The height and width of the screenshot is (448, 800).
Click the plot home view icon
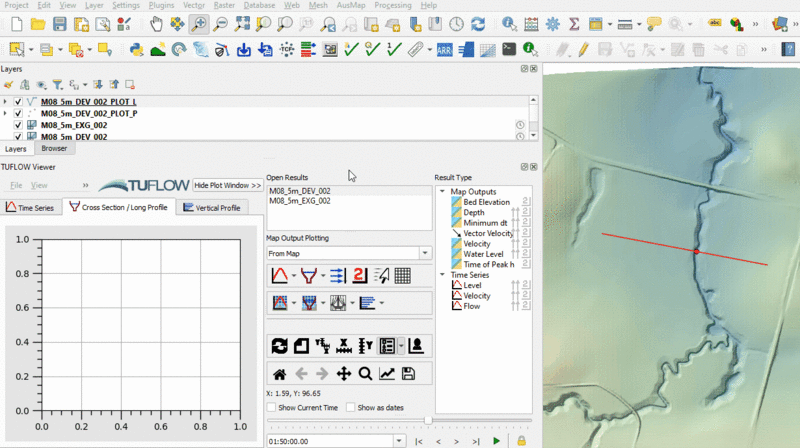point(280,374)
